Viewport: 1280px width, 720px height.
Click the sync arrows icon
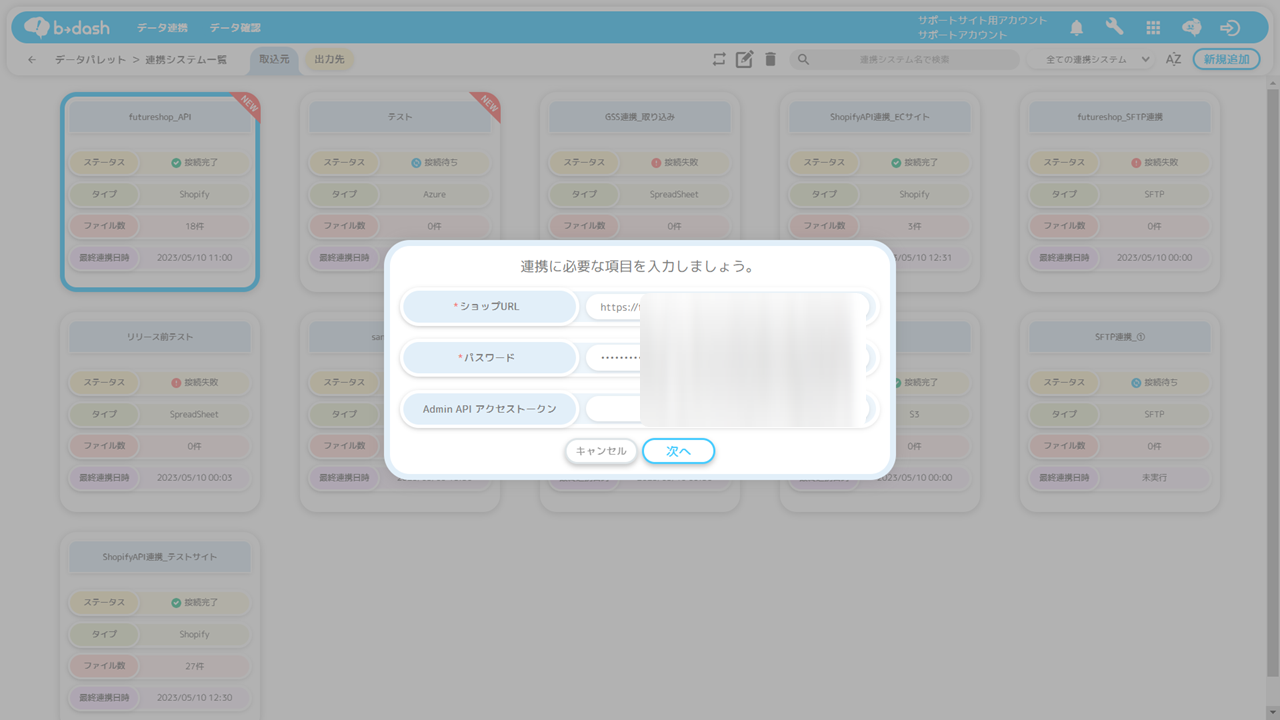point(719,60)
